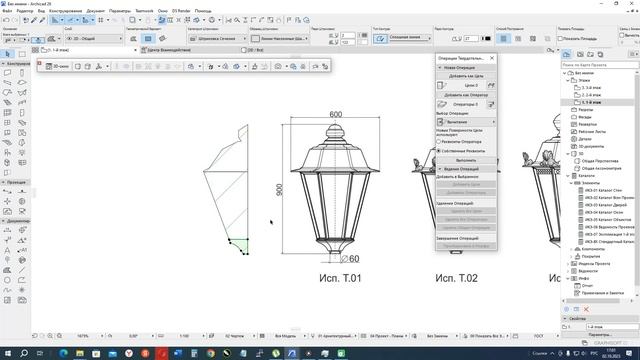Open Windows Start menu
Screen dimensions: 640x360
click(x=8, y=353)
